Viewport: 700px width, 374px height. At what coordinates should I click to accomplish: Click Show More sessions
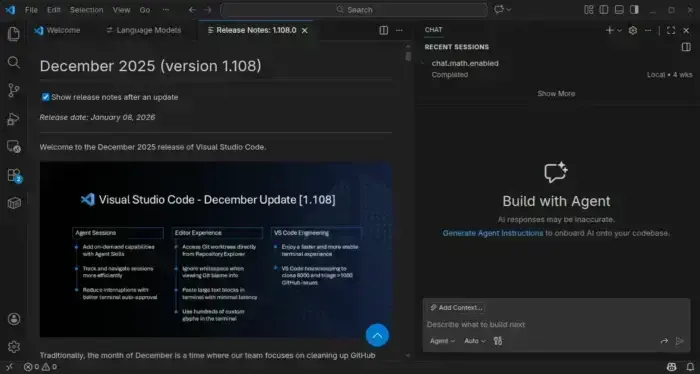tap(556, 94)
